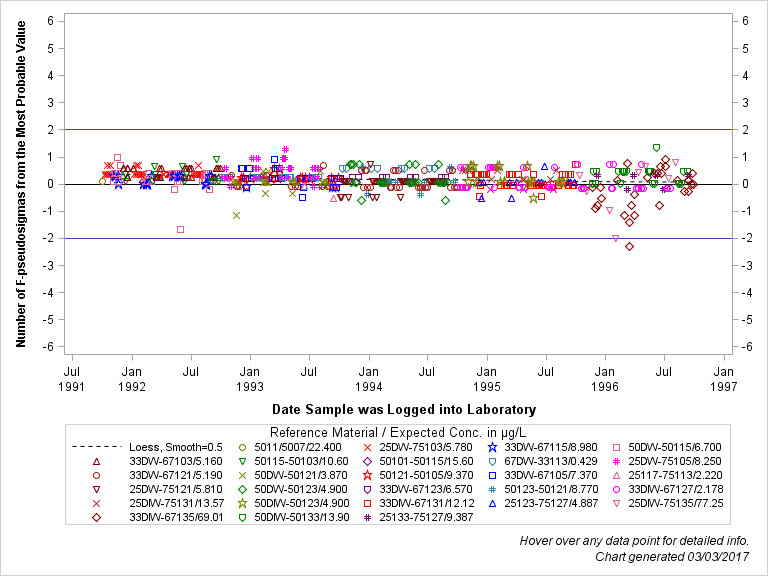
Task: Select the diamond marker for 33DIW-67135/69.01
Action: (x=96, y=517)
